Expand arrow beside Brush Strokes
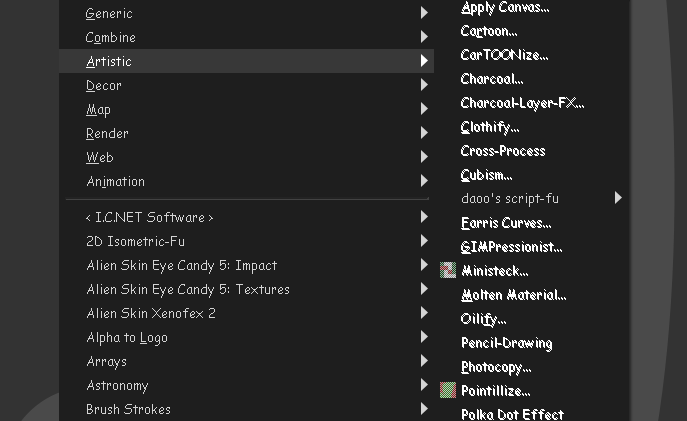 pos(424,408)
